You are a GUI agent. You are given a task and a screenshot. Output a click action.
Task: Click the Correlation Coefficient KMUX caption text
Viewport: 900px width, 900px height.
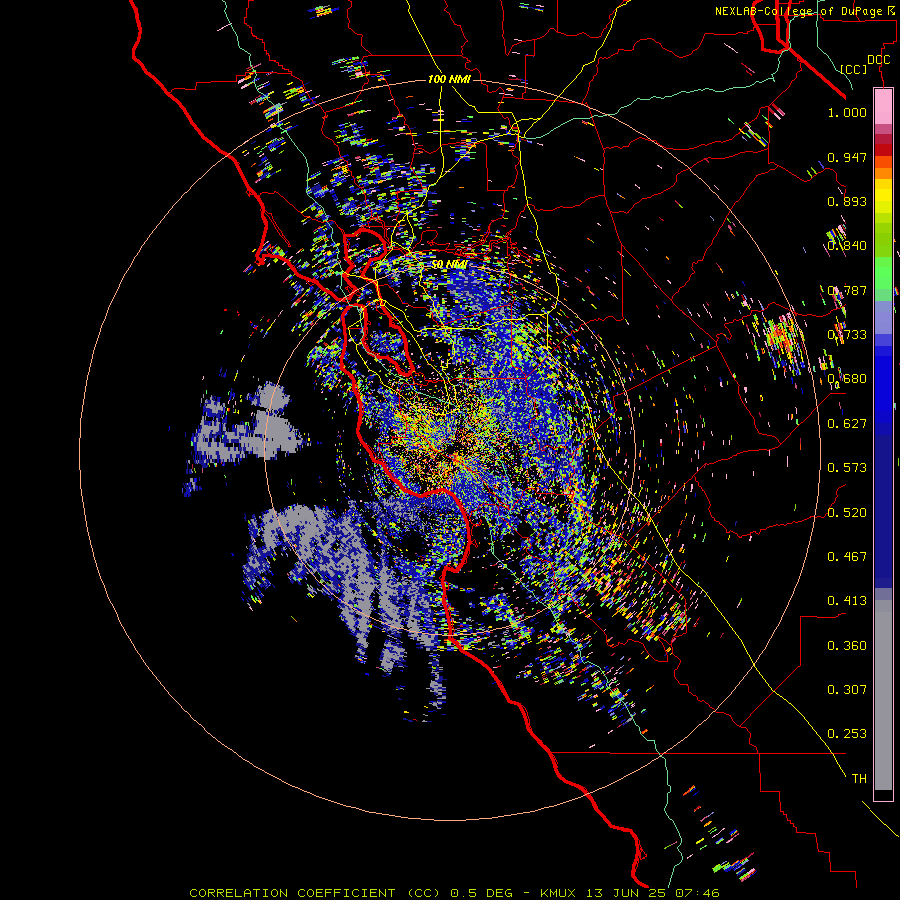[x=454, y=893]
